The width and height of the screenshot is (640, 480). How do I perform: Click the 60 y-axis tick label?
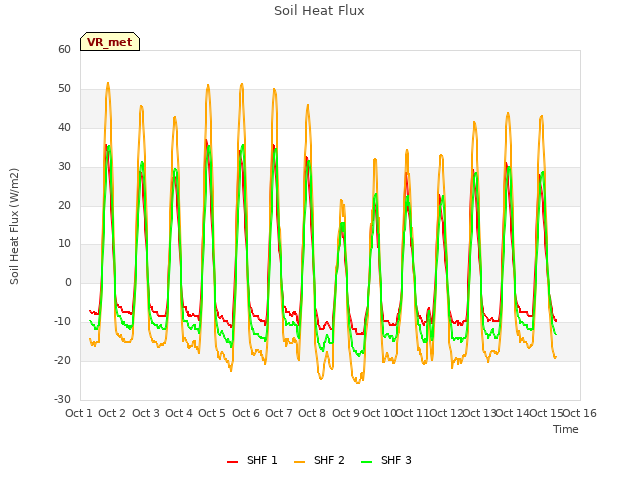tap(64, 49)
